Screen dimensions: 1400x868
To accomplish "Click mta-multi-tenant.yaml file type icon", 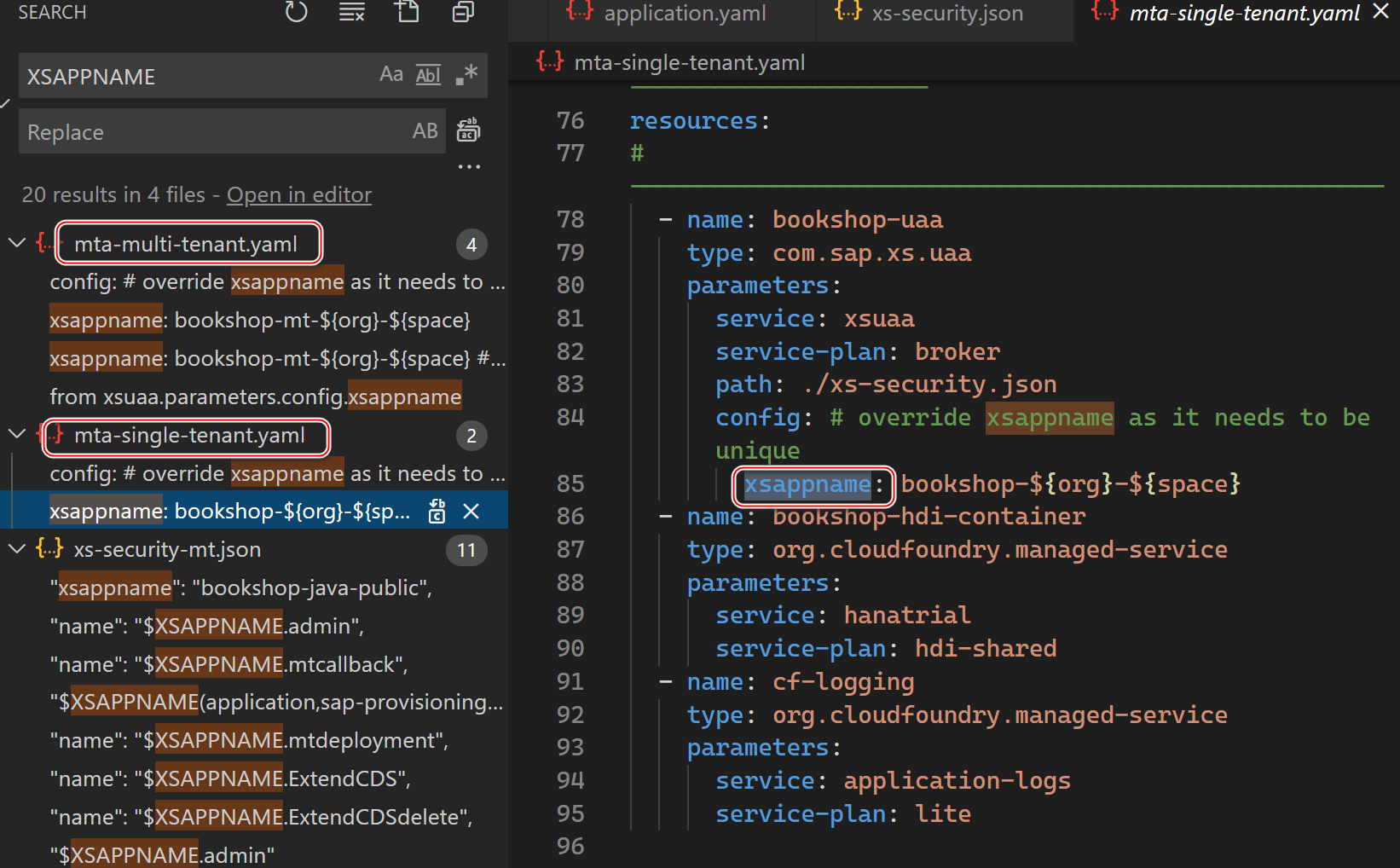I will [48, 243].
